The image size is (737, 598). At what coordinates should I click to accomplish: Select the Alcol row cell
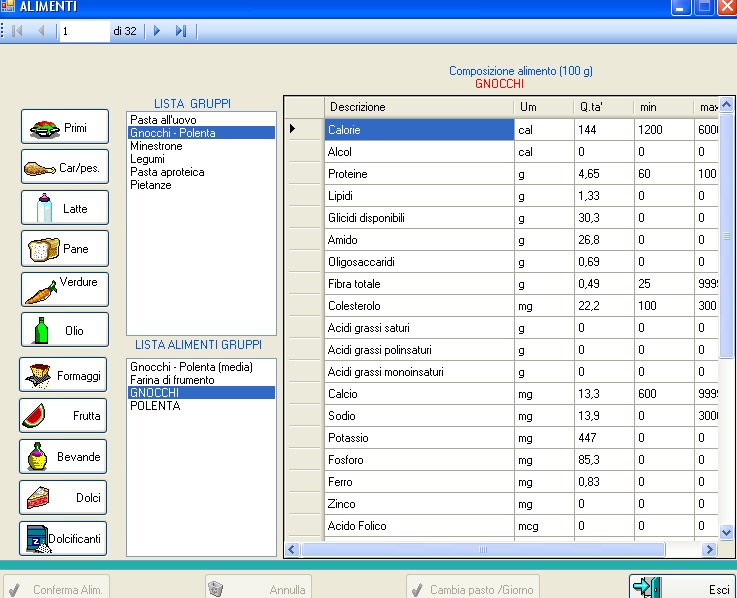tap(419, 152)
